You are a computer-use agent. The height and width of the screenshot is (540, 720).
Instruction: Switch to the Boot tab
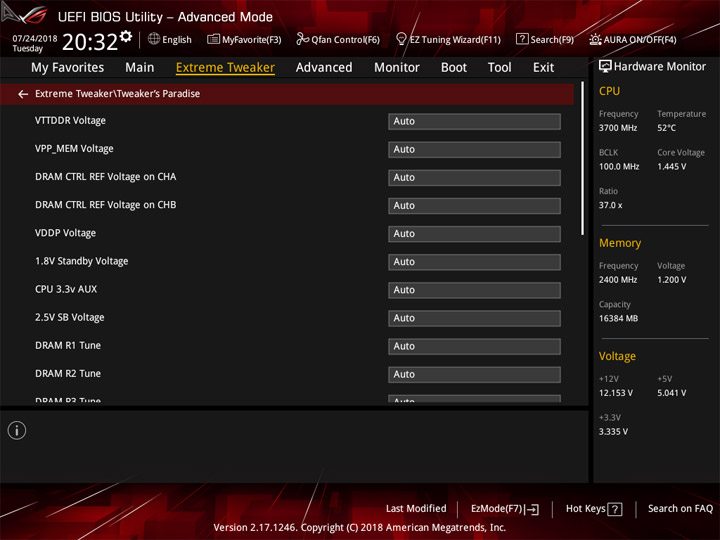click(x=454, y=68)
